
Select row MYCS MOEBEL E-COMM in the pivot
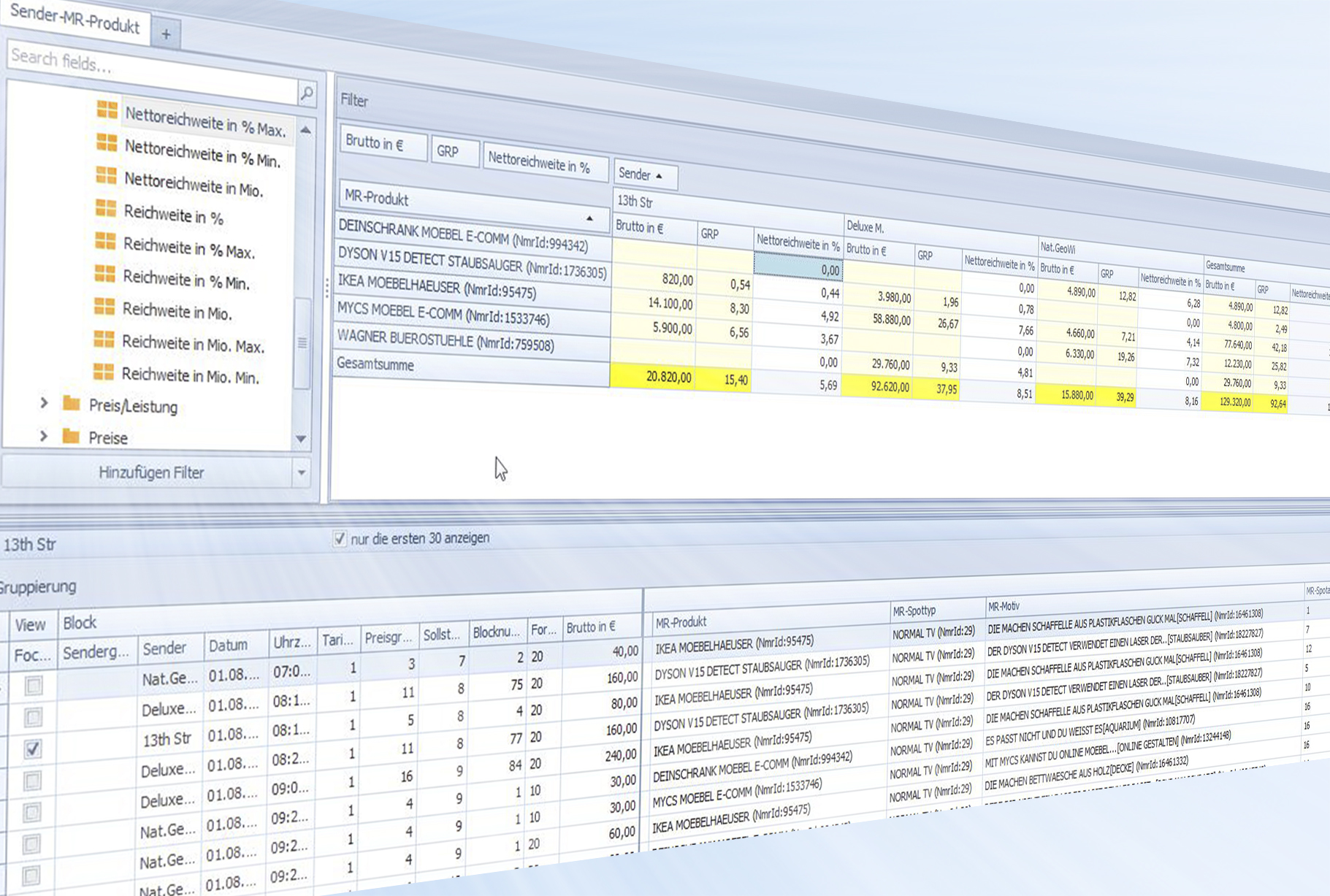click(x=471, y=314)
